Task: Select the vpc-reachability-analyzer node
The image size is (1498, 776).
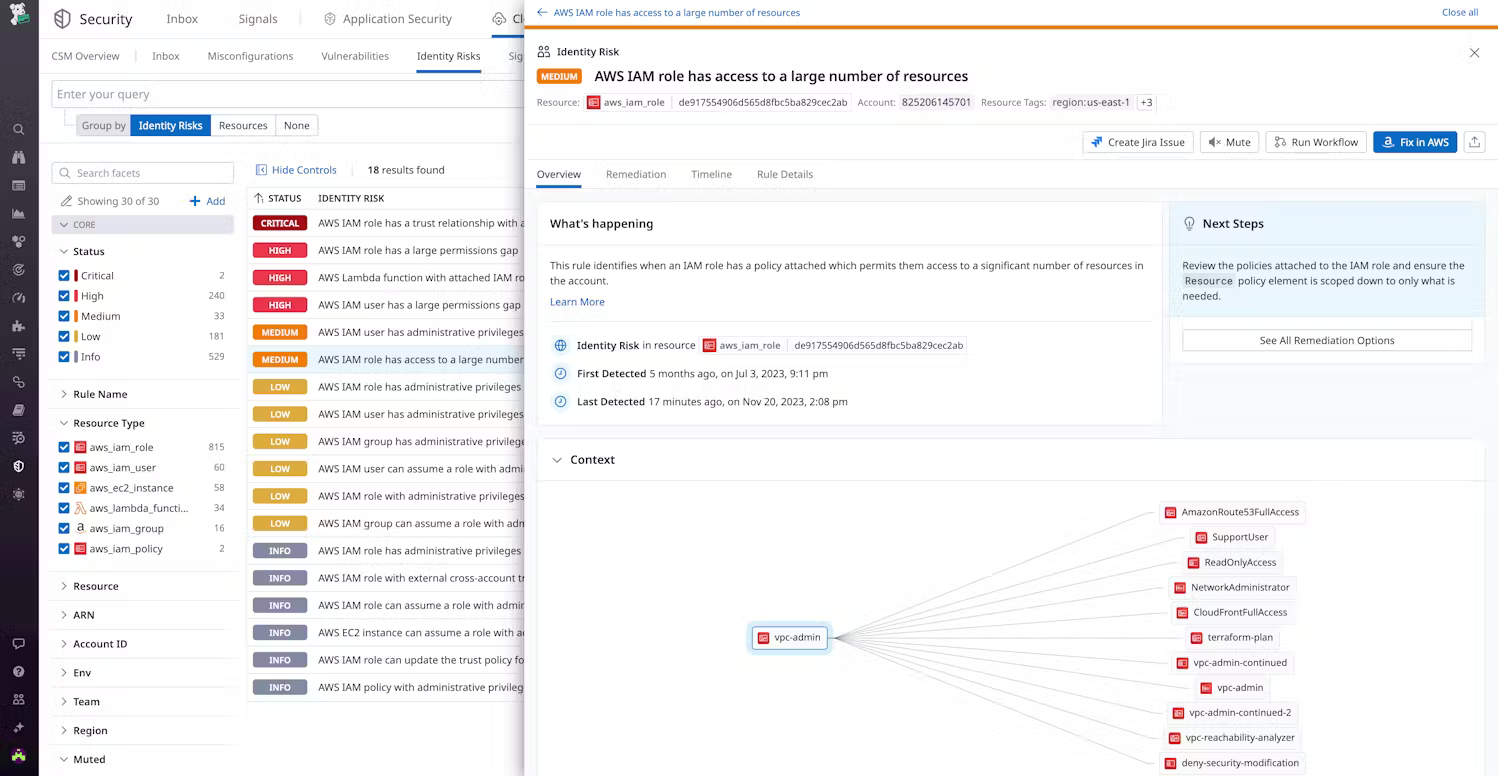Action: point(1232,738)
